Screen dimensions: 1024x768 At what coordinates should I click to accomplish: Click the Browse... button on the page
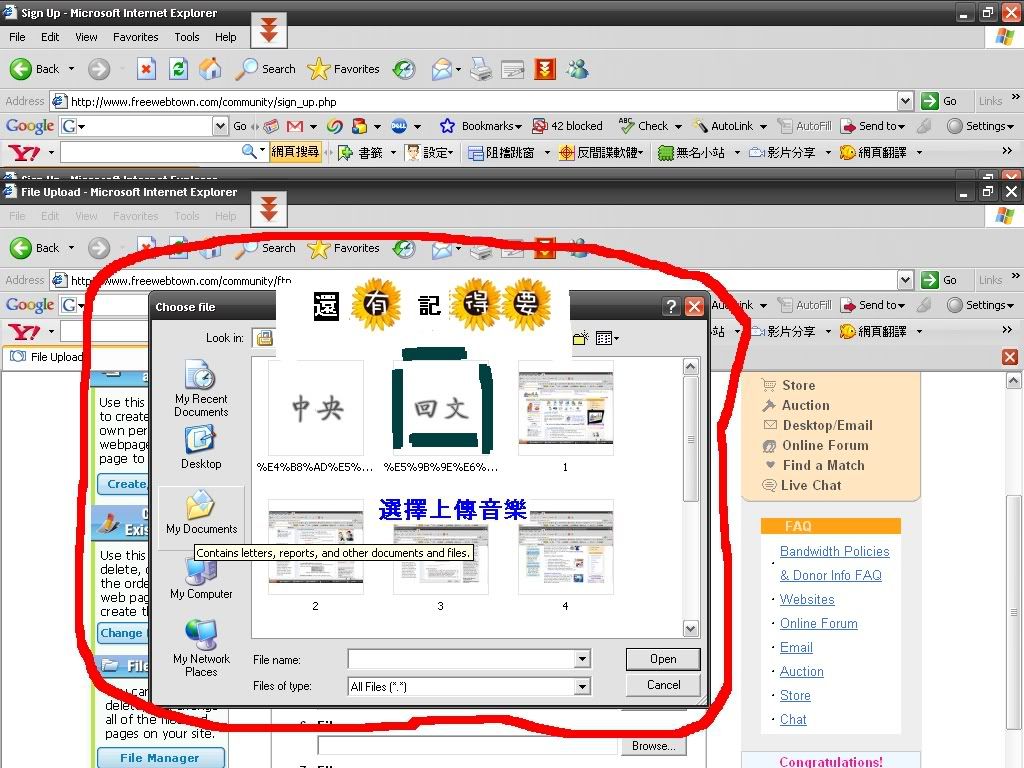pyautogui.click(x=653, y=746)
